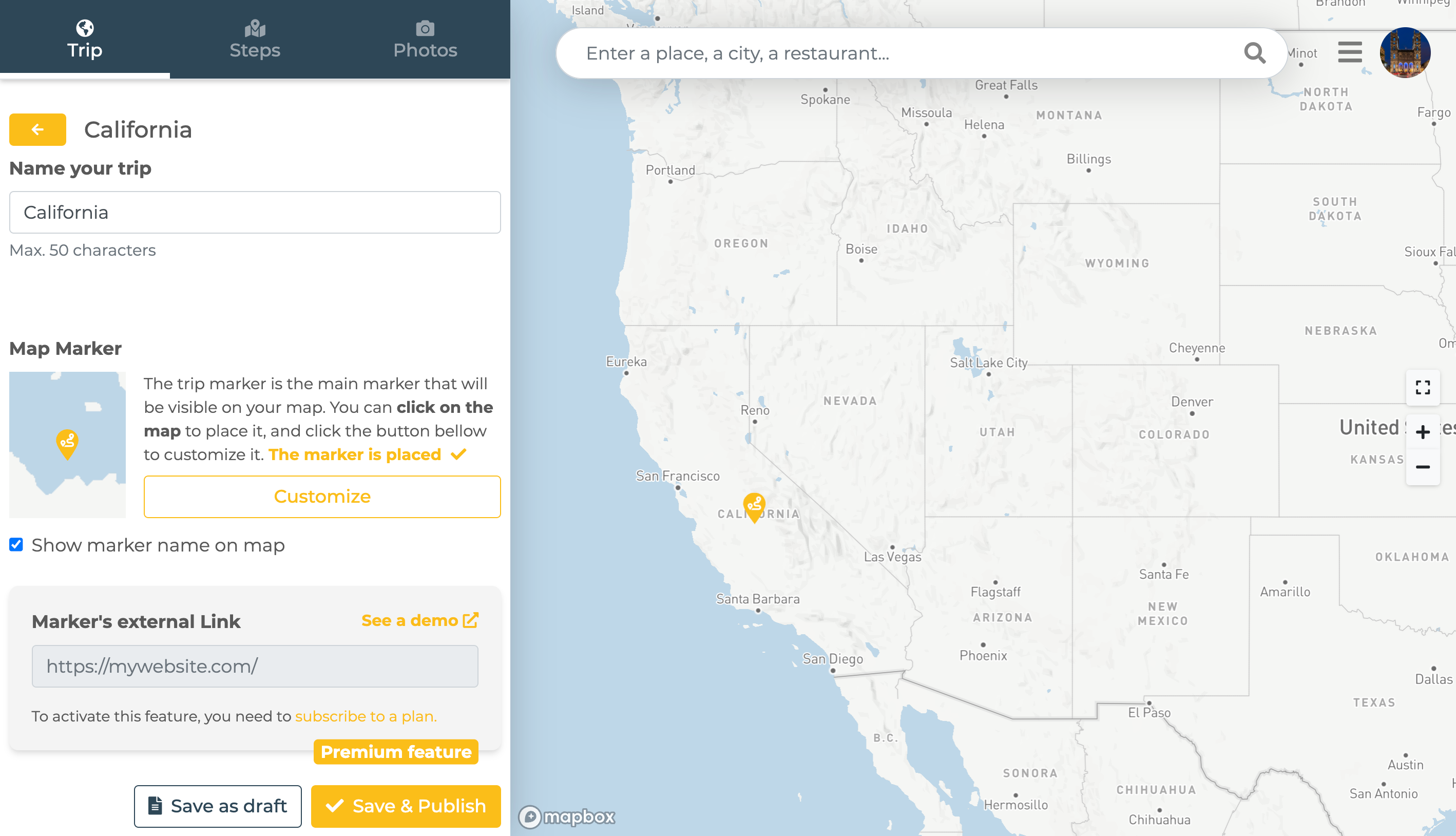Click the trip name input field

pos(255,213)
